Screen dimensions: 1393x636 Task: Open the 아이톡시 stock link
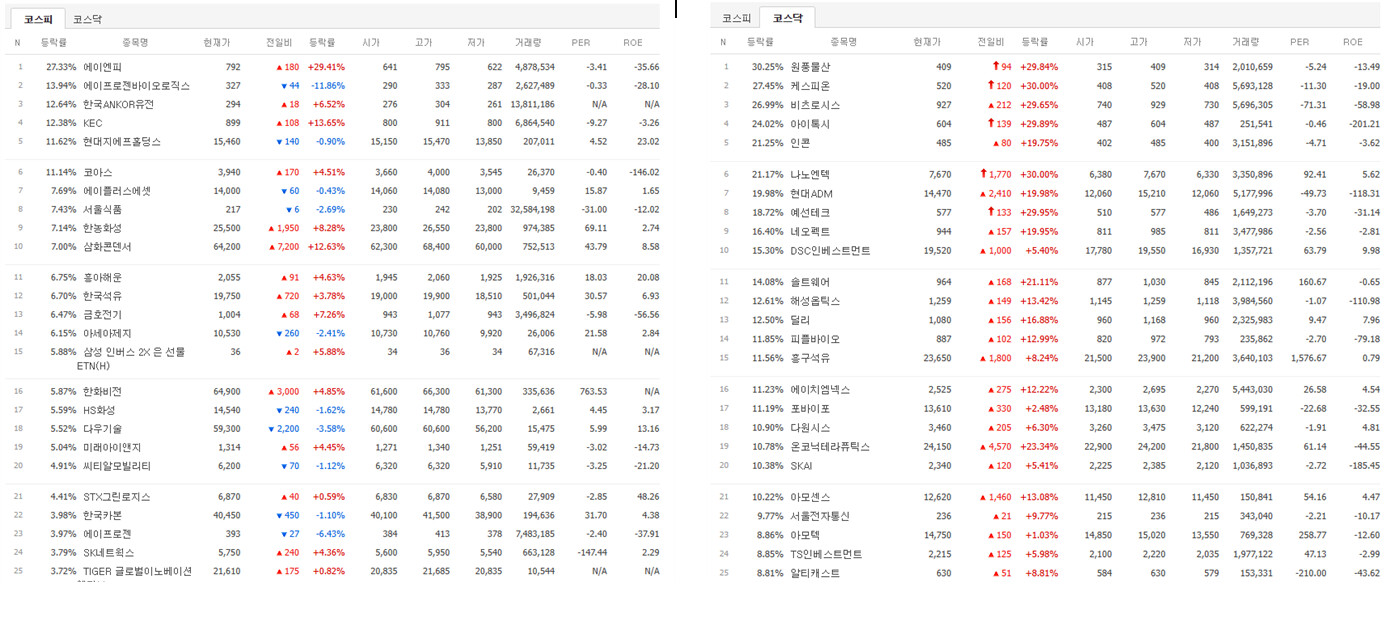(x=810, y=124)
